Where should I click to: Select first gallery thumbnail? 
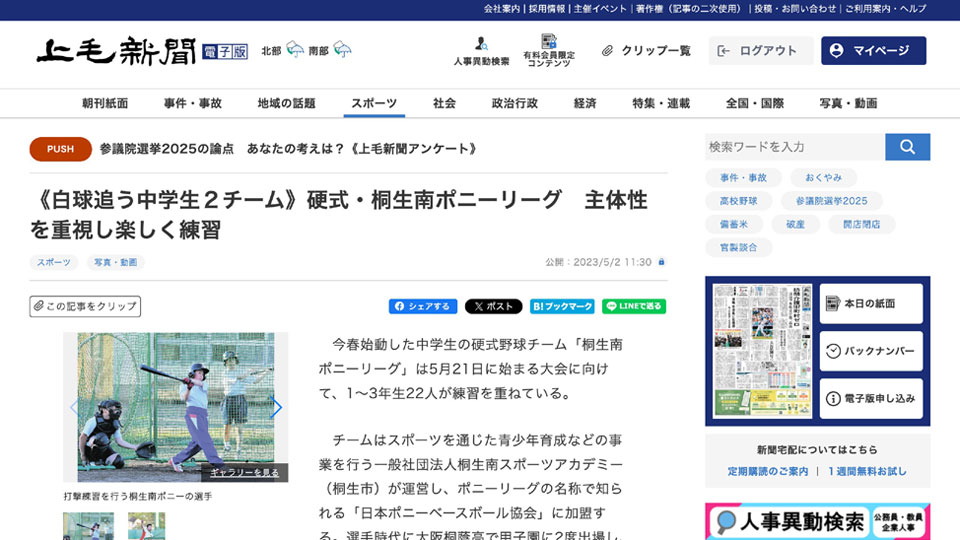pyautogui.click(x=88, y=526)
